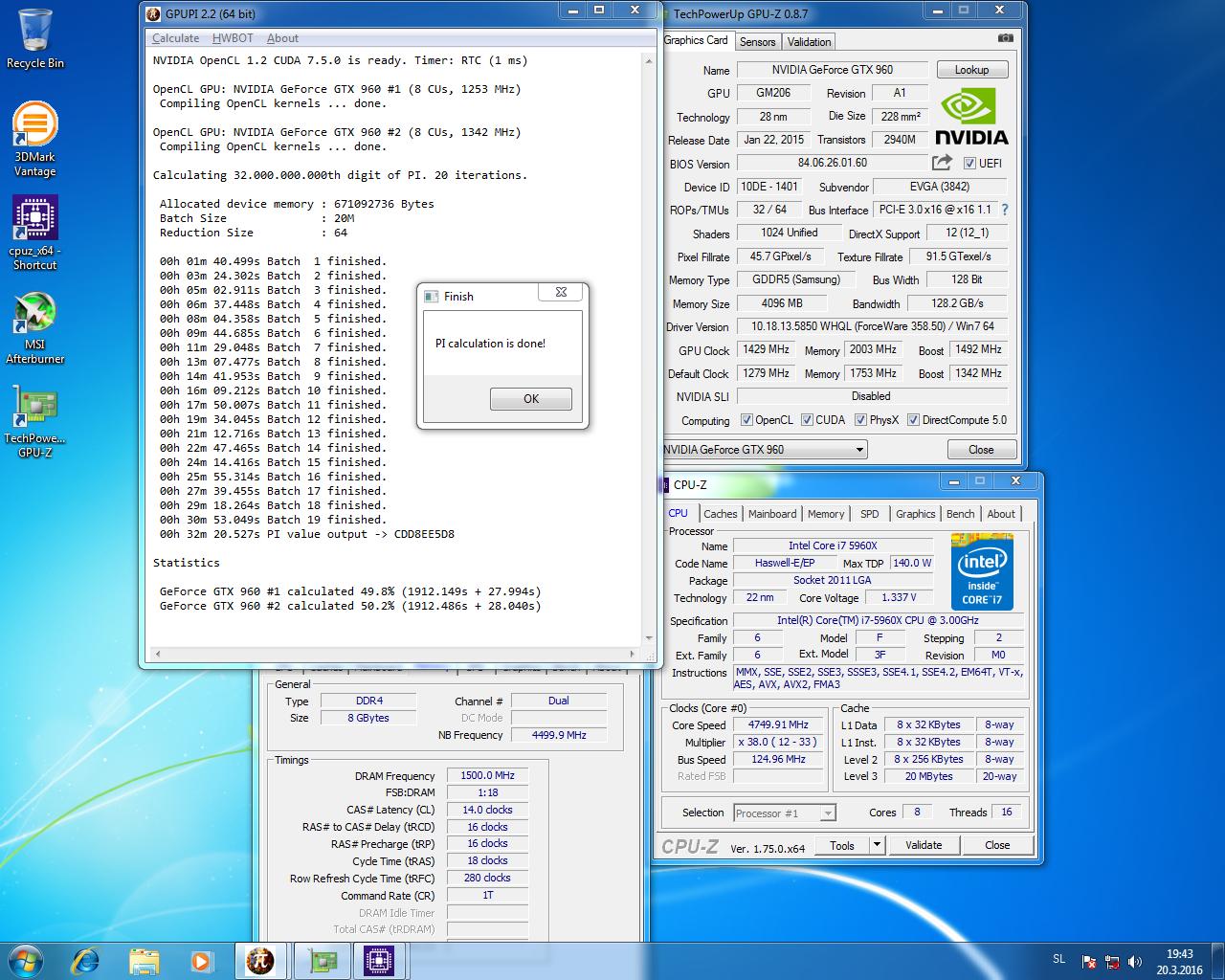Viewport: 1225px width, 980px height.
Task: Open the Calculate menu in GPUPI
Action: (176, 38)
